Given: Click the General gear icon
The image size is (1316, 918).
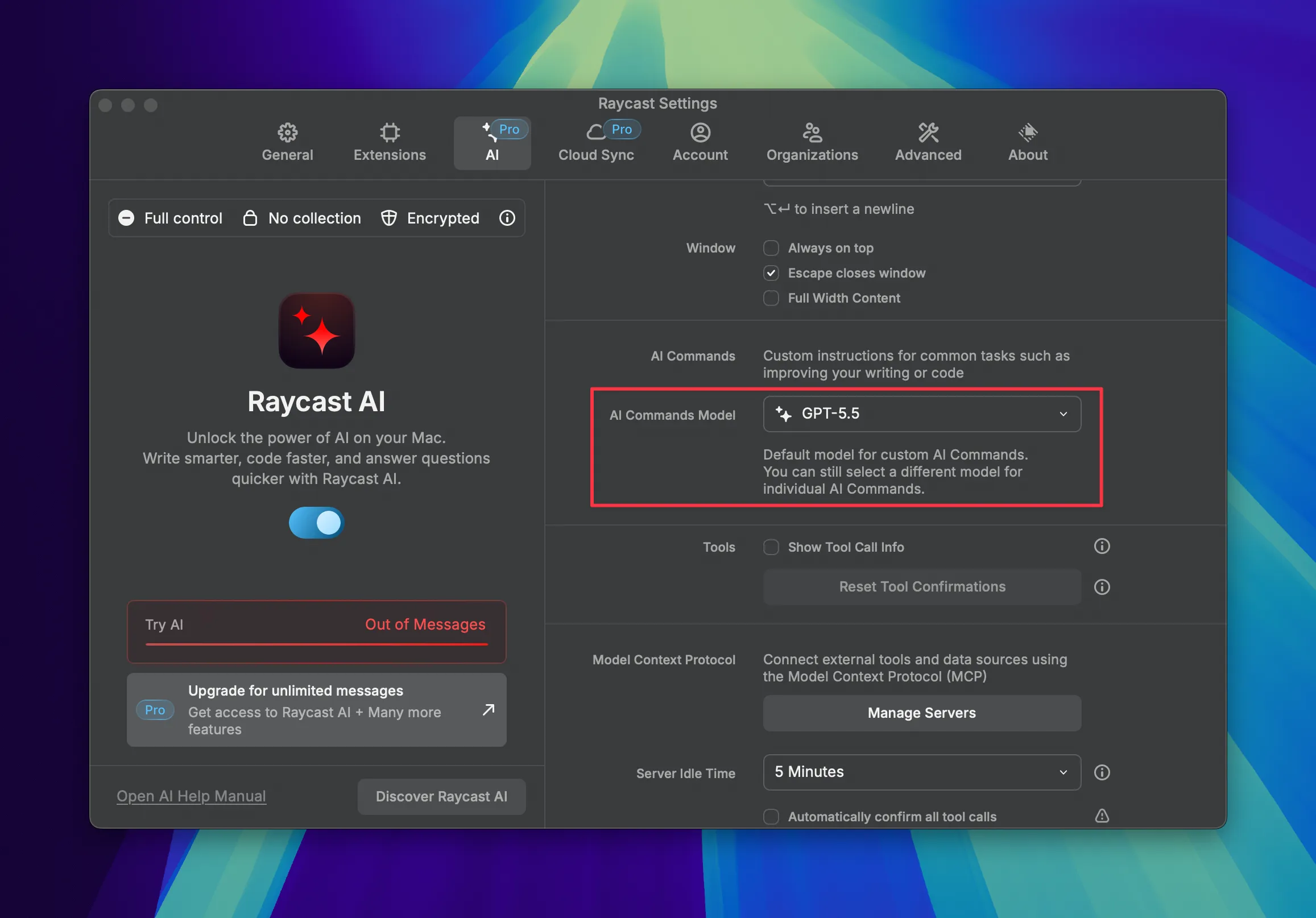Looking at the screenshot, I should pos(287,133).
